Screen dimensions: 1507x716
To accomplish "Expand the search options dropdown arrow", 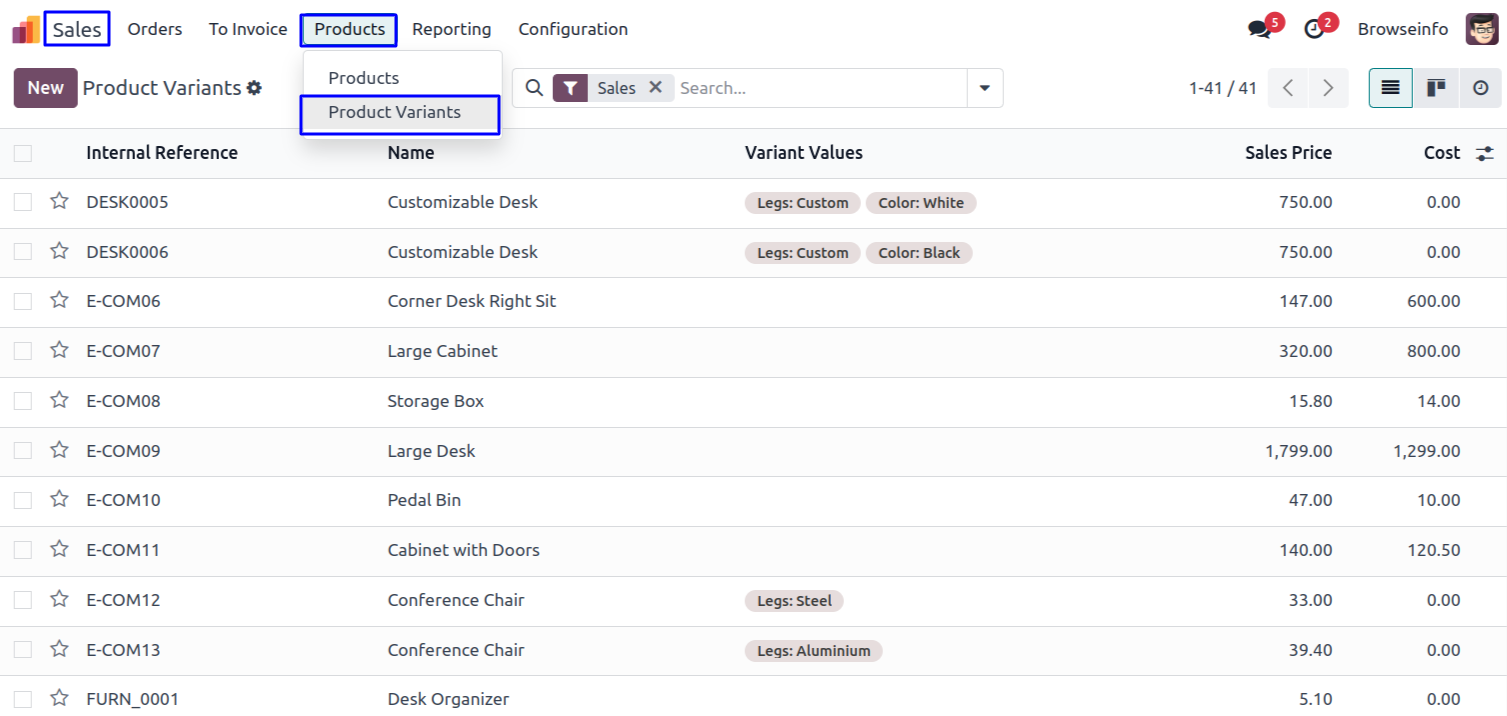I will pos(984,88).
